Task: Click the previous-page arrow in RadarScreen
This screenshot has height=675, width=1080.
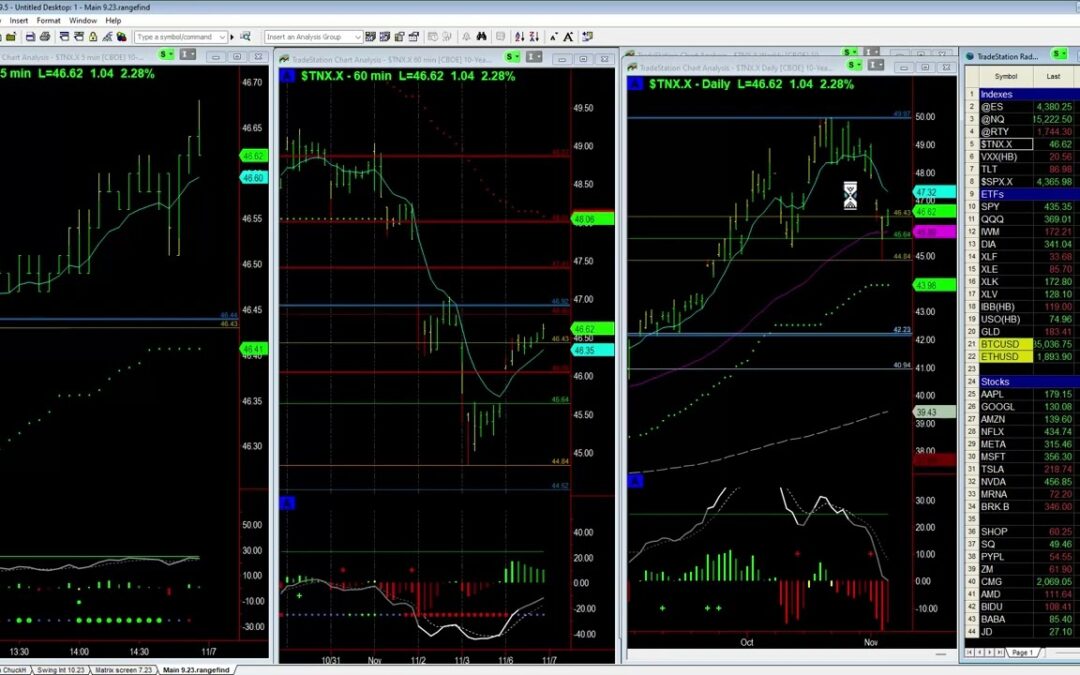Action: 980,652
